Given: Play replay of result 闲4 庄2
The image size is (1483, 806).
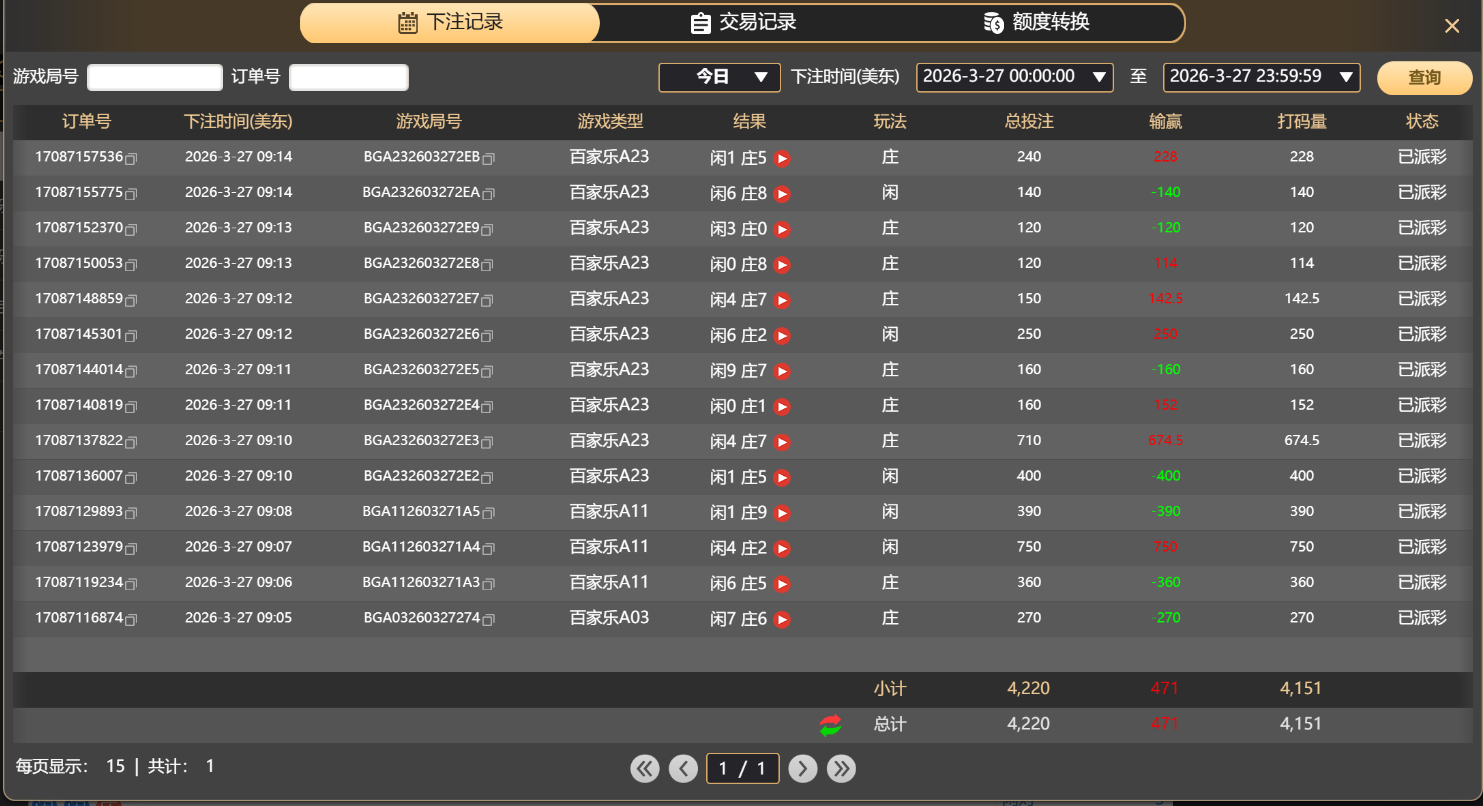Looking at the screenshot, I should pos(781,547).
